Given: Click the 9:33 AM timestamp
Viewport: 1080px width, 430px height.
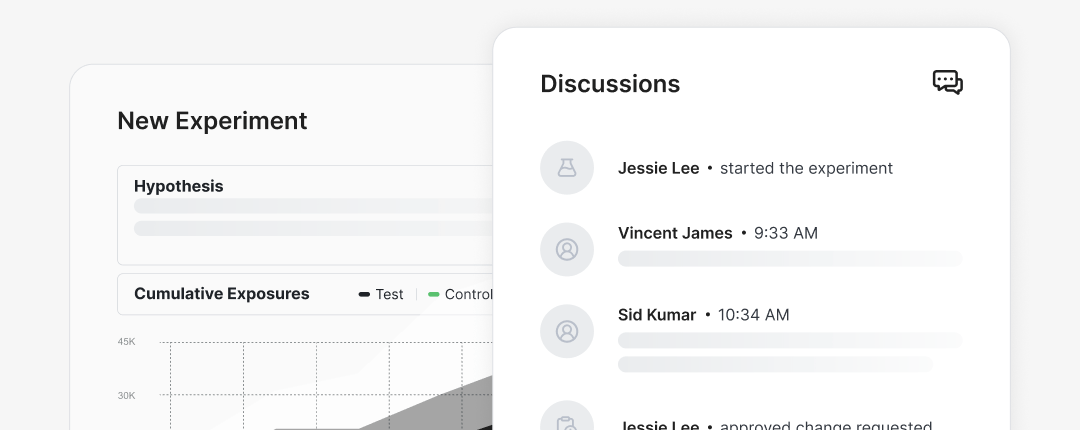Looking at the screenshot, I should pos(785,233).
